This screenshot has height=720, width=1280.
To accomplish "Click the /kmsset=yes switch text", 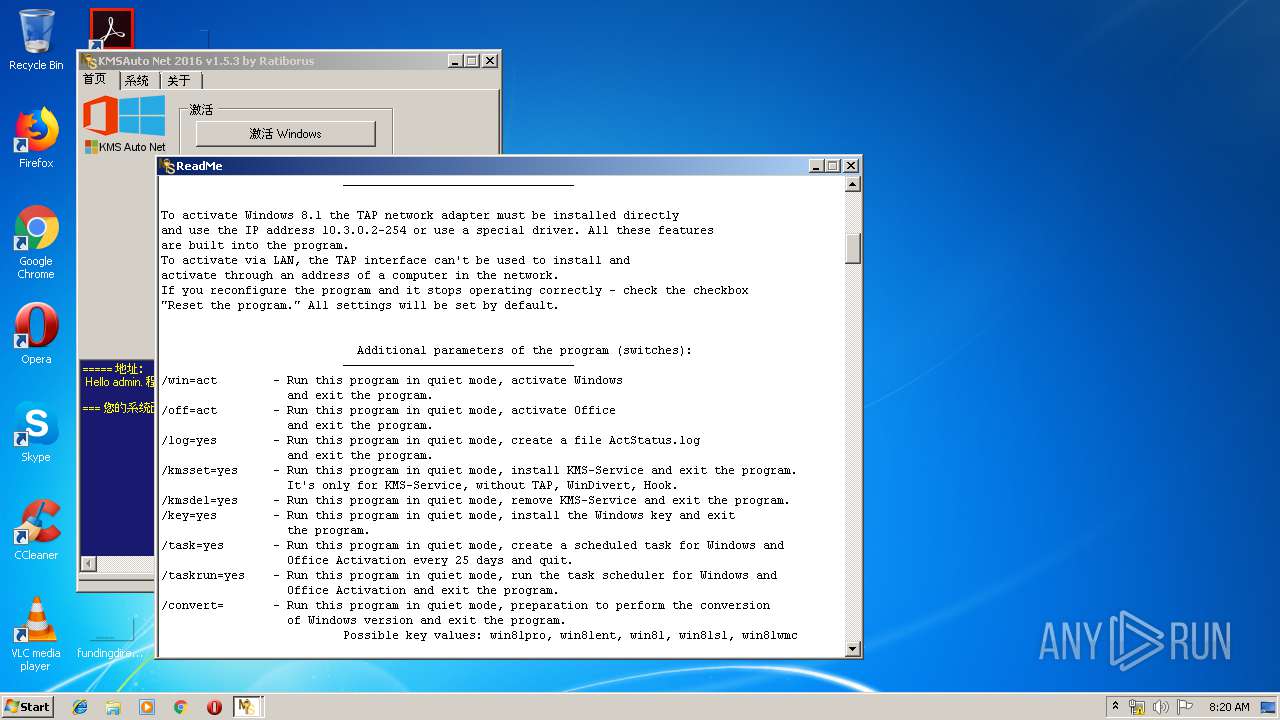I will 200,470.
